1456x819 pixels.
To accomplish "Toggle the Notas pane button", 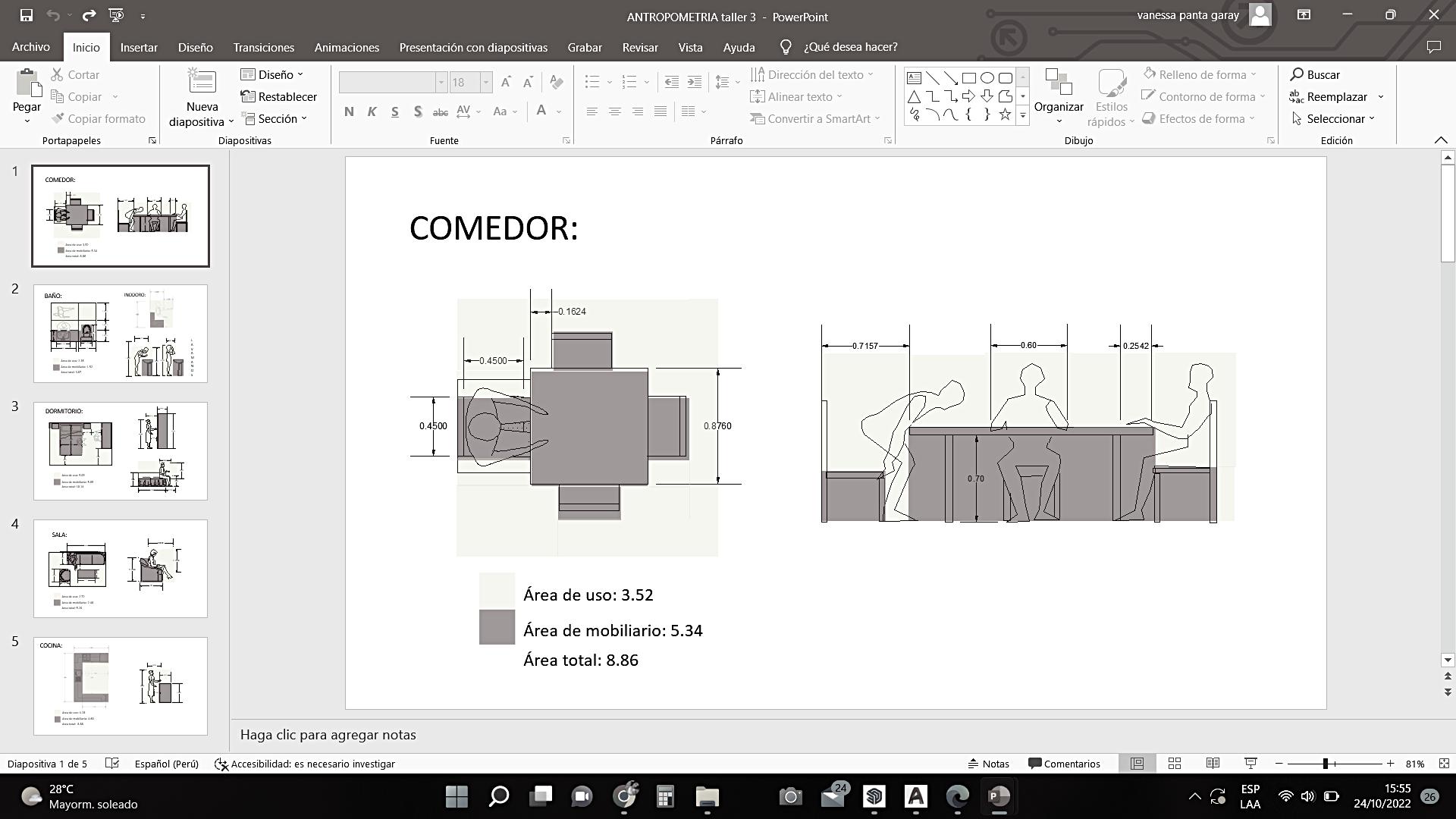I will (988, 764).
